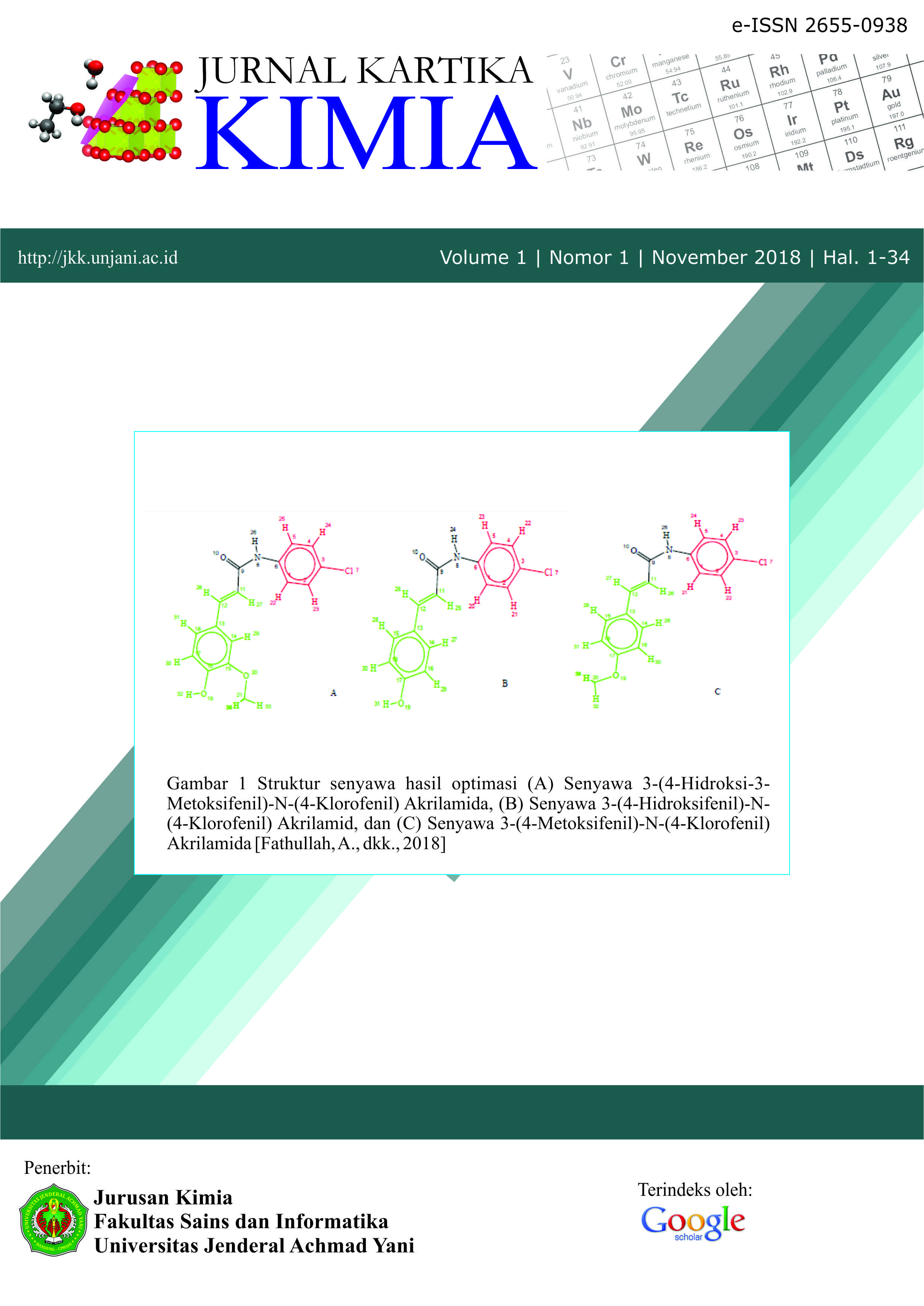The width and height of the screenshot is (924, 1306).
Task: Click the Jurusan Kimia text
Action: click(x=163, y=1198)
